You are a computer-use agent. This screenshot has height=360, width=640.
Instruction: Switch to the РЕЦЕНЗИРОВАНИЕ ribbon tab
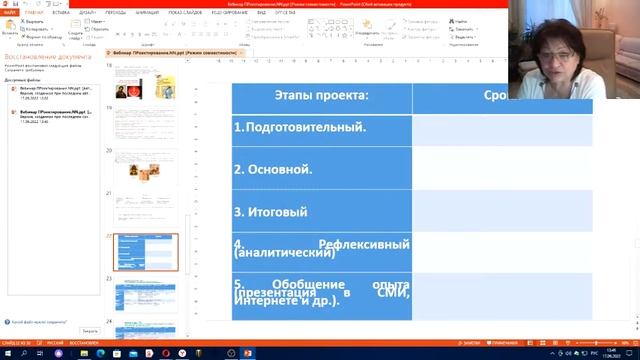coord(229,13)
